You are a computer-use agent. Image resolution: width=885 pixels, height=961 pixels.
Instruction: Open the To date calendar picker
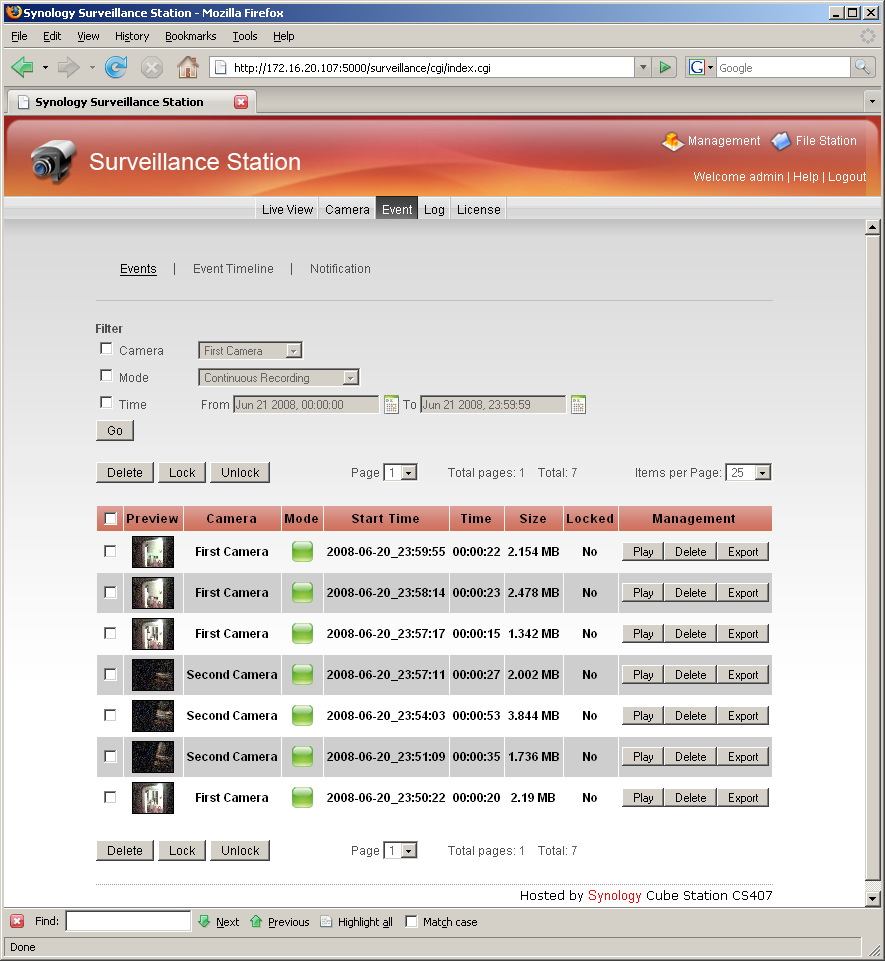pyautogui.click(x=578, y=405)
